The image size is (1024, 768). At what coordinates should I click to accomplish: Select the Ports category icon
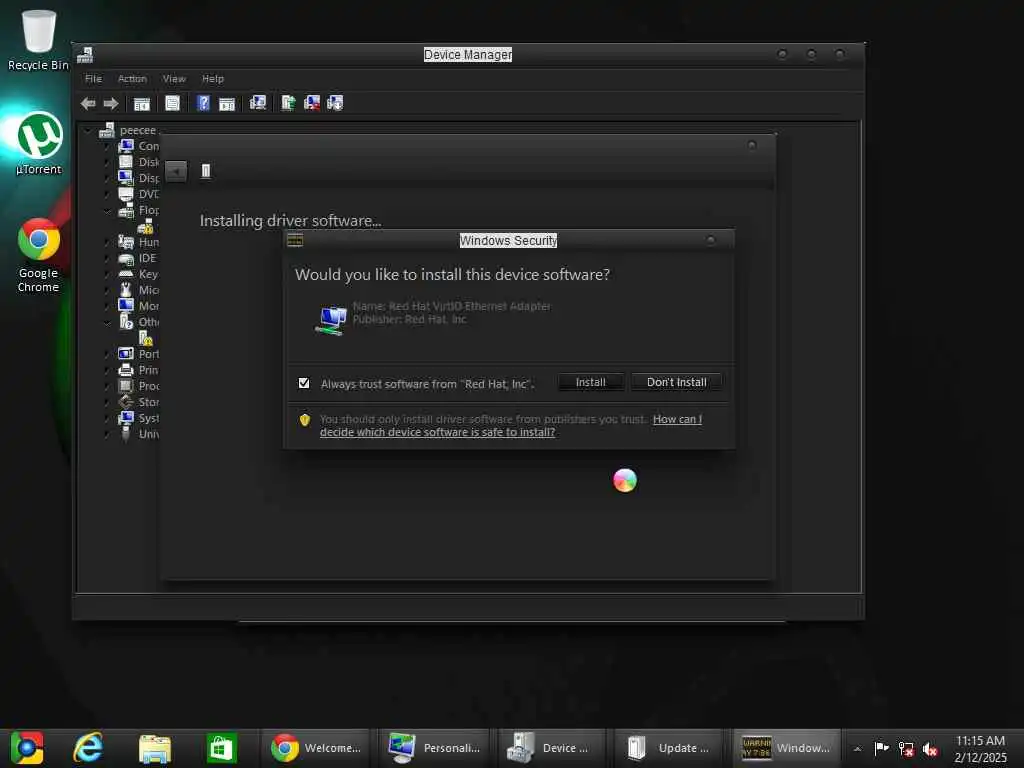pos(126,354)
